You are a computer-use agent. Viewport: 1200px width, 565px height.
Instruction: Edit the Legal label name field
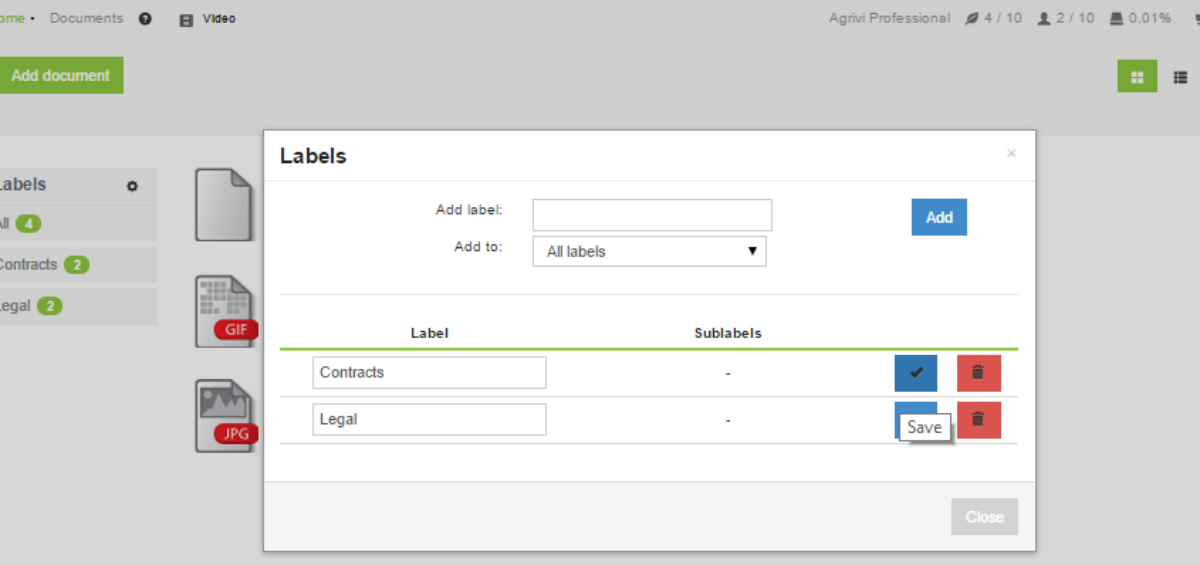[429, 419]
